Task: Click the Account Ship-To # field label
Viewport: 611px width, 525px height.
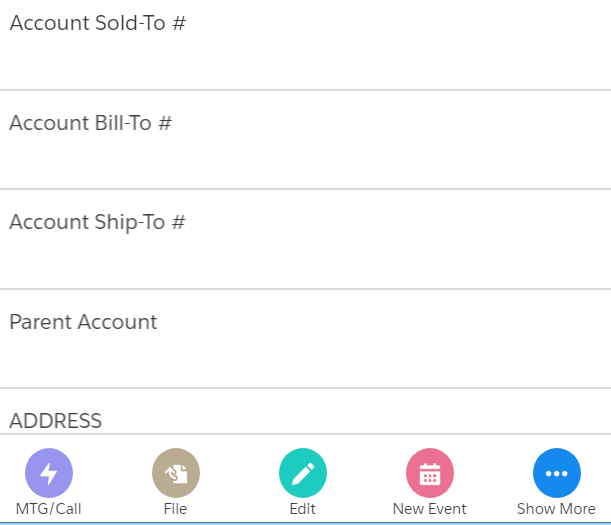Action: pos(97,222)
